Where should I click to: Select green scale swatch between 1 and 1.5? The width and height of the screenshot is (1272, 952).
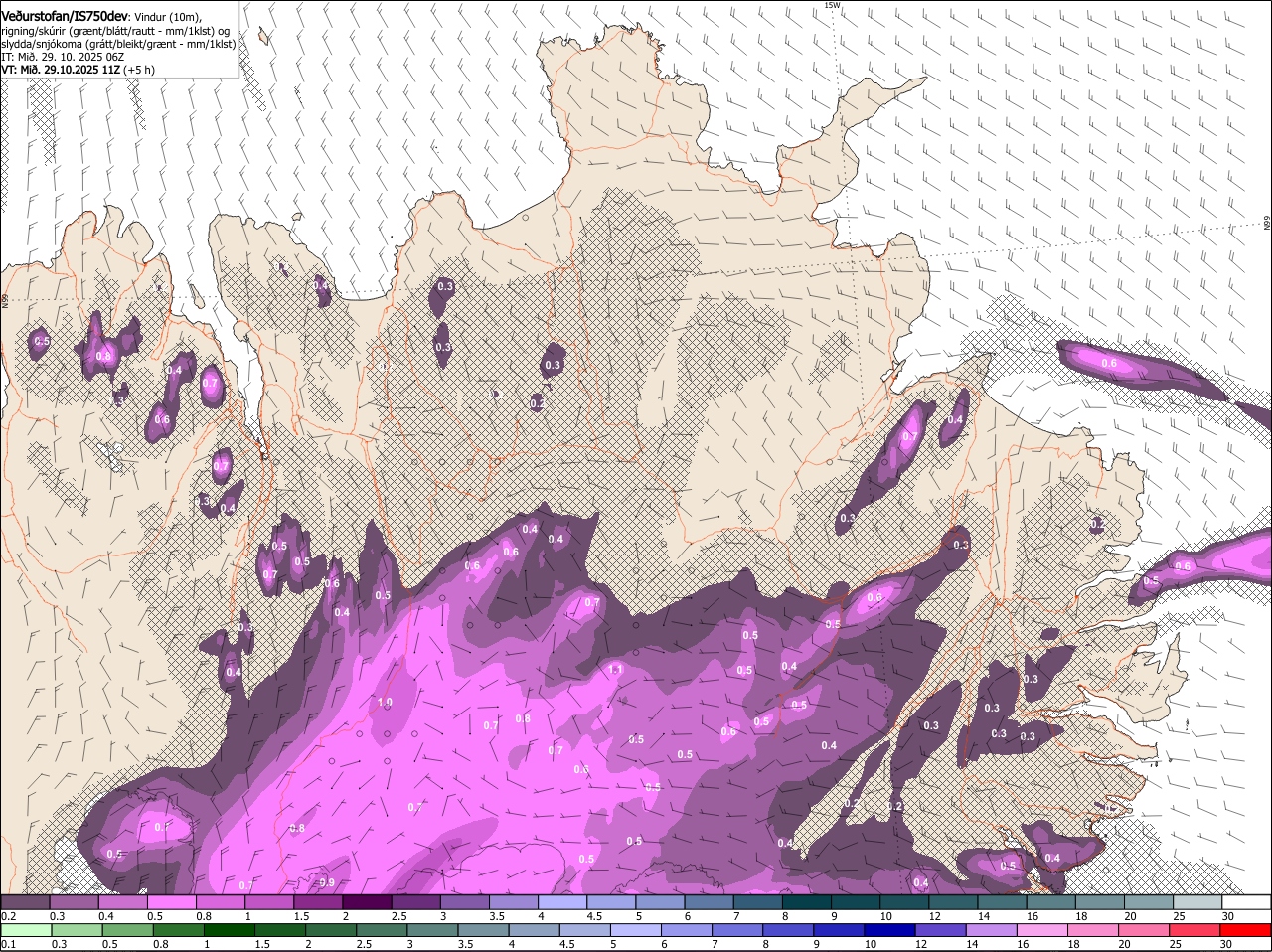point(229,930)
